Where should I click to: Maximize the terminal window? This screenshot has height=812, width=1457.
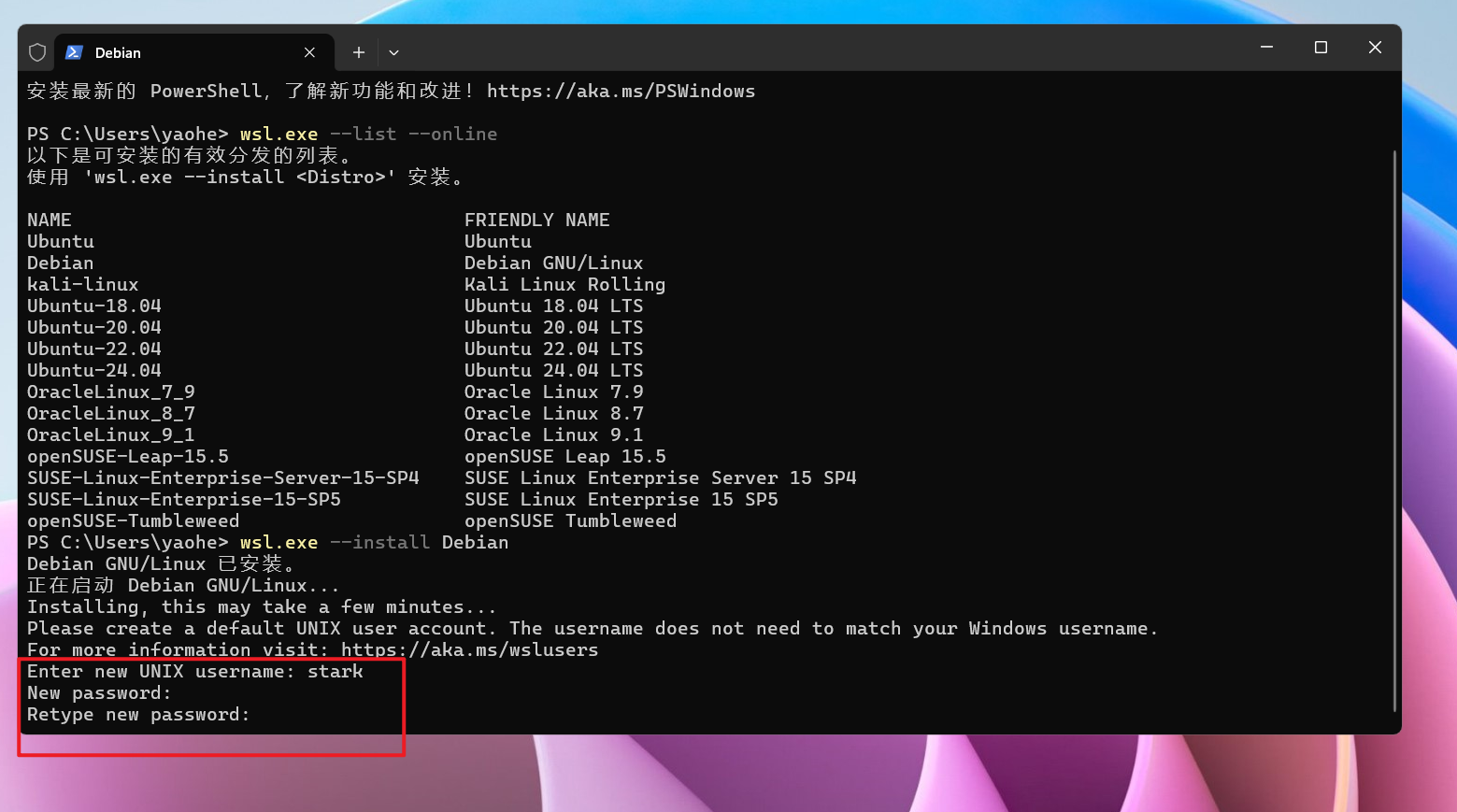1321,47
